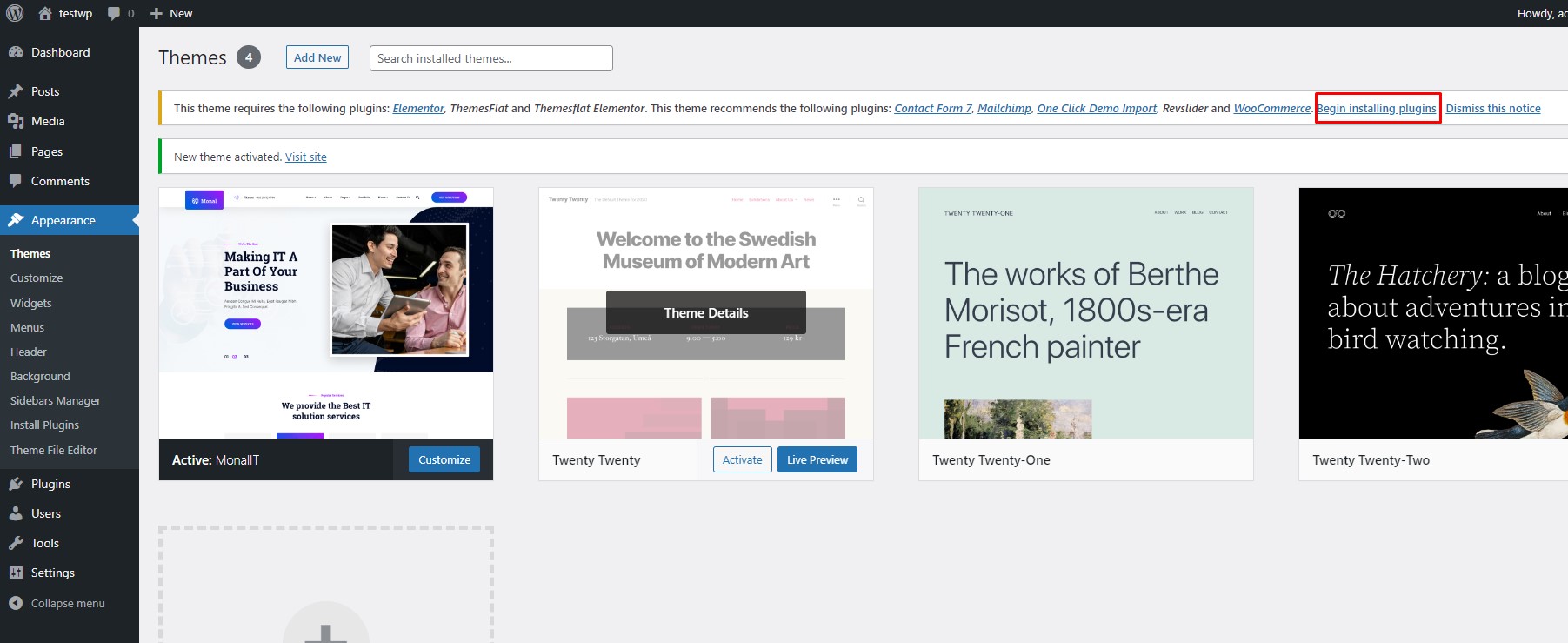The height and width of the screenshot is (643, 1568).
Task: Click the Collapse menu arrow icon
Action: click(x=16, y=603)
